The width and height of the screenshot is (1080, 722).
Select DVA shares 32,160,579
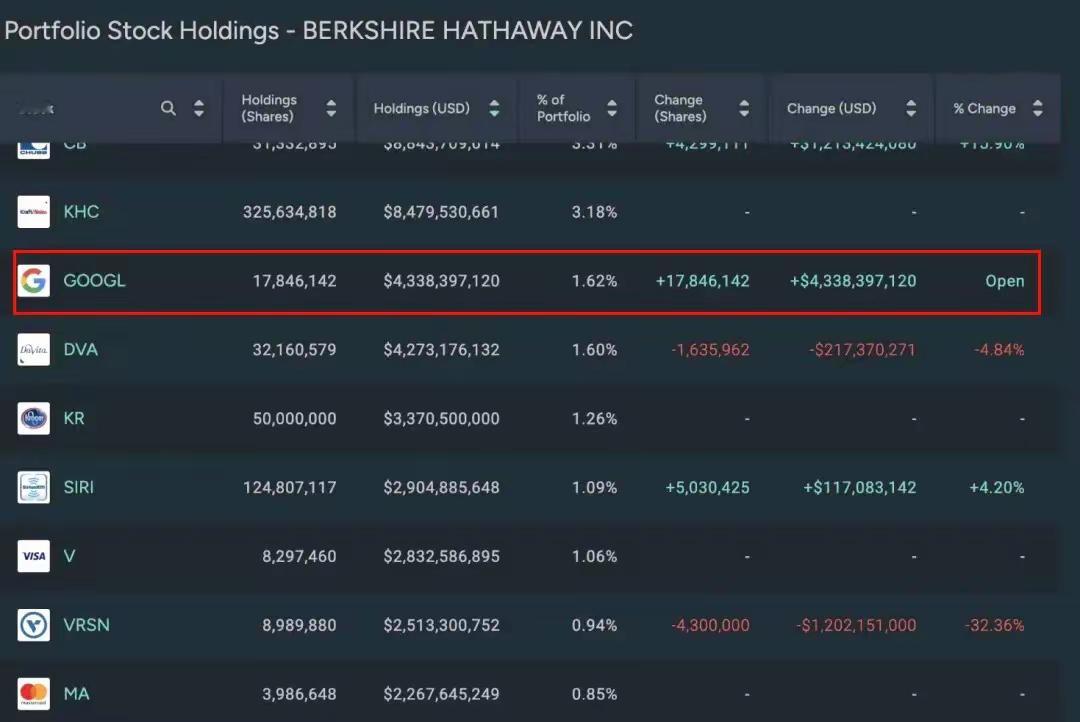click(295, 349)
